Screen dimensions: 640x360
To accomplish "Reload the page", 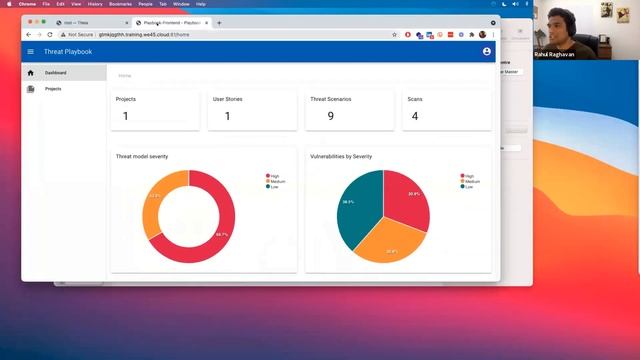I will pyautogui.click(x=50, y=35).
